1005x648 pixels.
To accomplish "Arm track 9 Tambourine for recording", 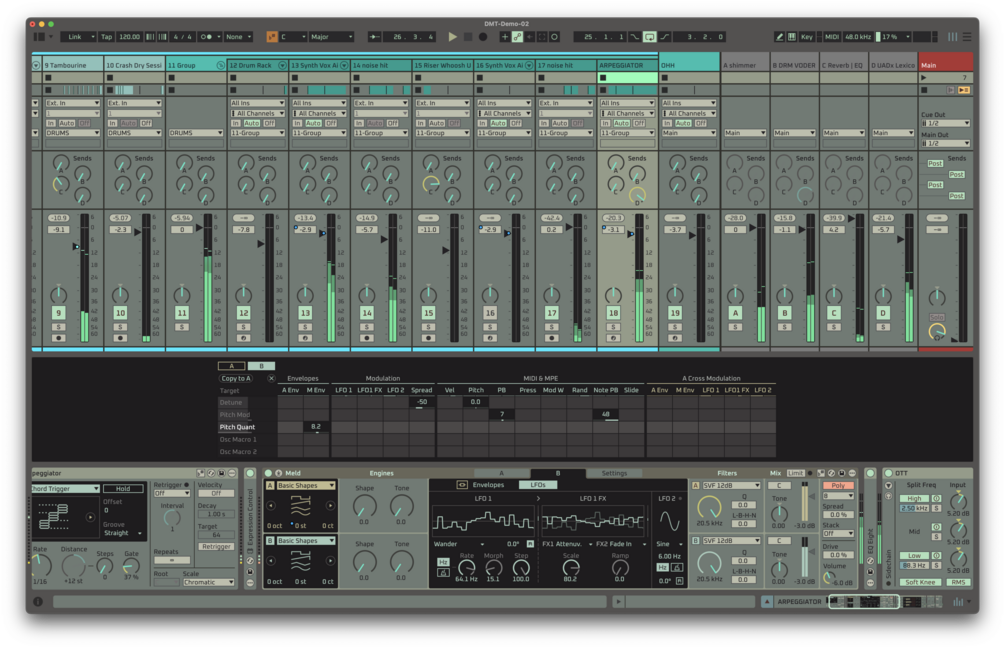I will (58, 338).
